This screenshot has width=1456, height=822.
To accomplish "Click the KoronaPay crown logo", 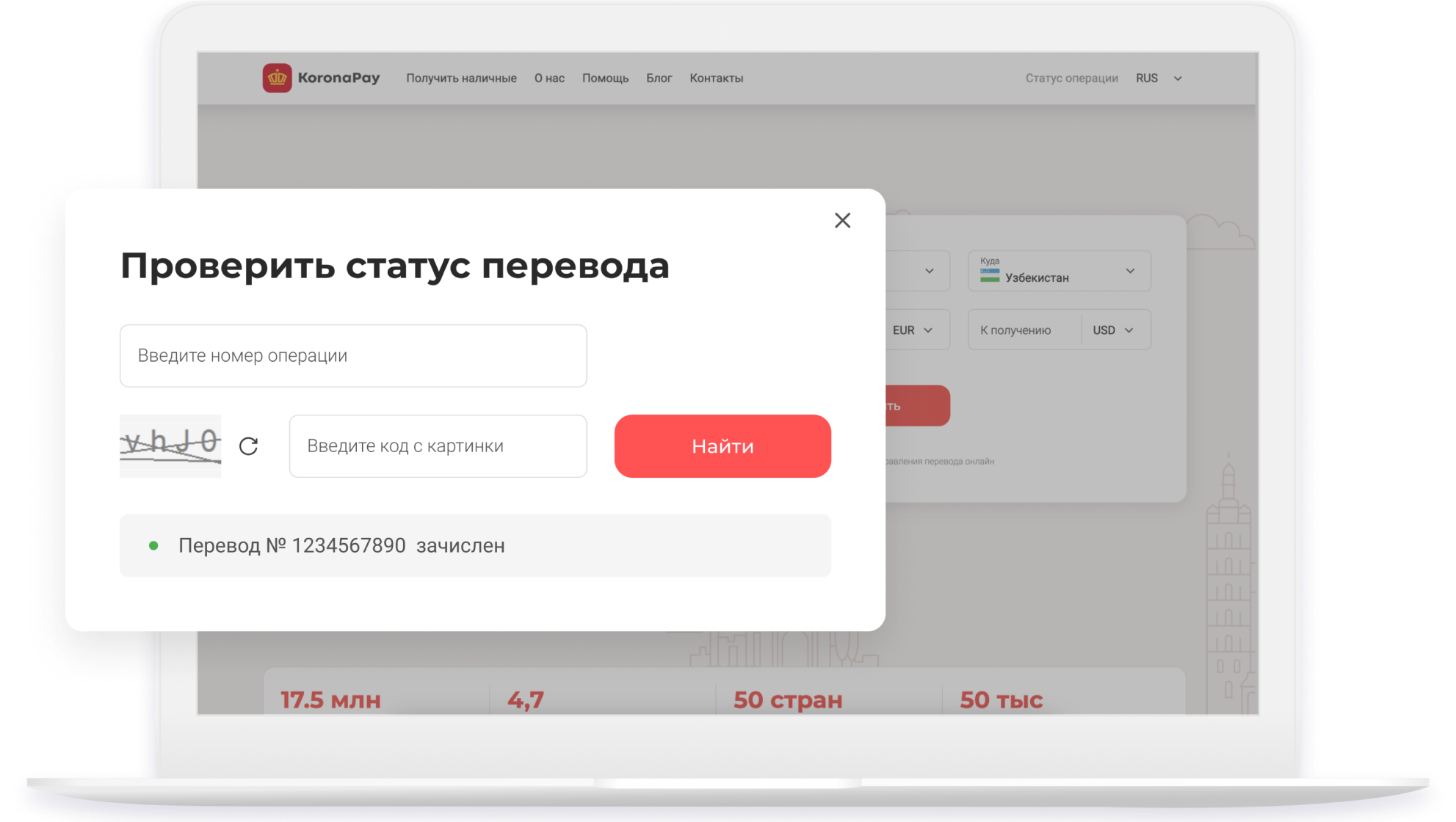I will (x=277, y=78).
